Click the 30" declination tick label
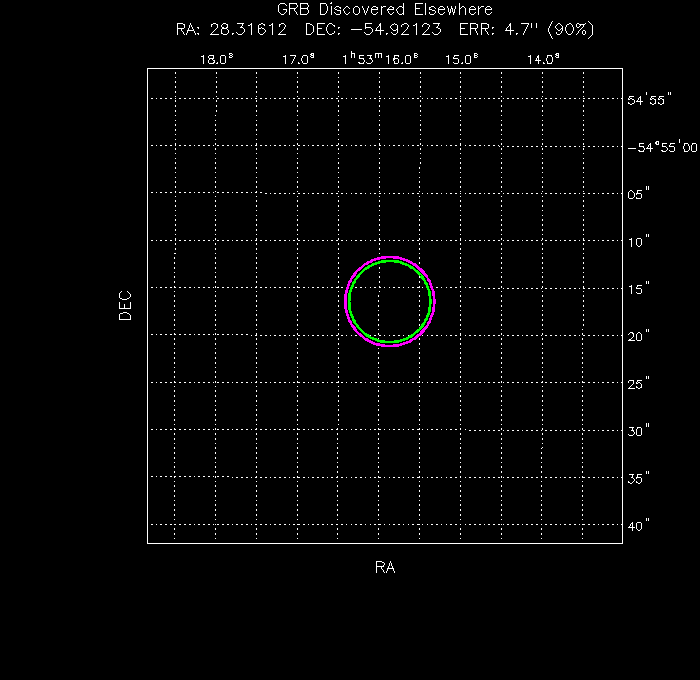The width and height of the screenshot is (700, 680). pos(638,431)
